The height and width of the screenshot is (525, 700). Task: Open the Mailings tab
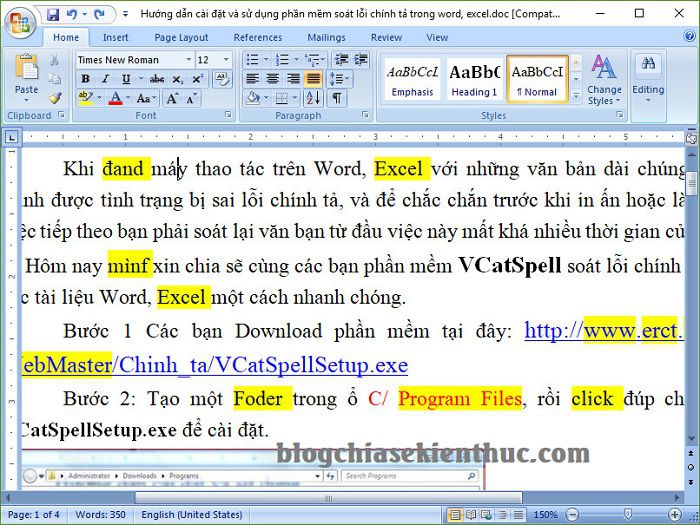pos(326,38)
